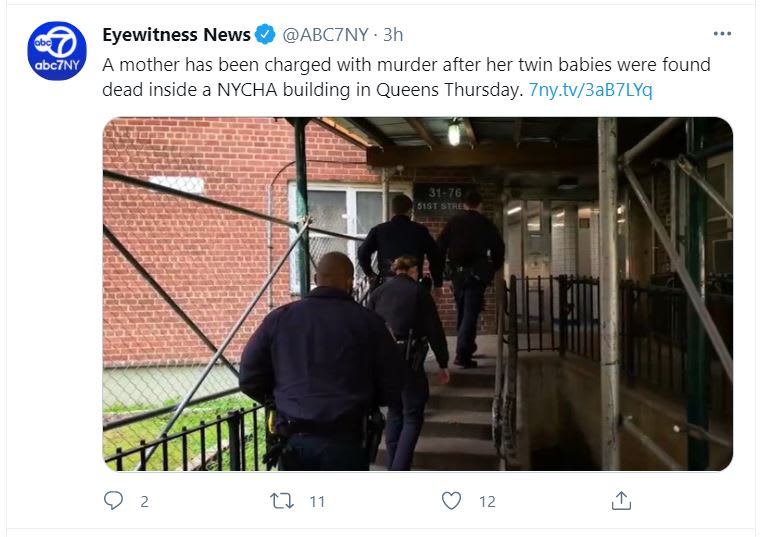Like the tweet with the heart icon

click(x=451, y=500)
